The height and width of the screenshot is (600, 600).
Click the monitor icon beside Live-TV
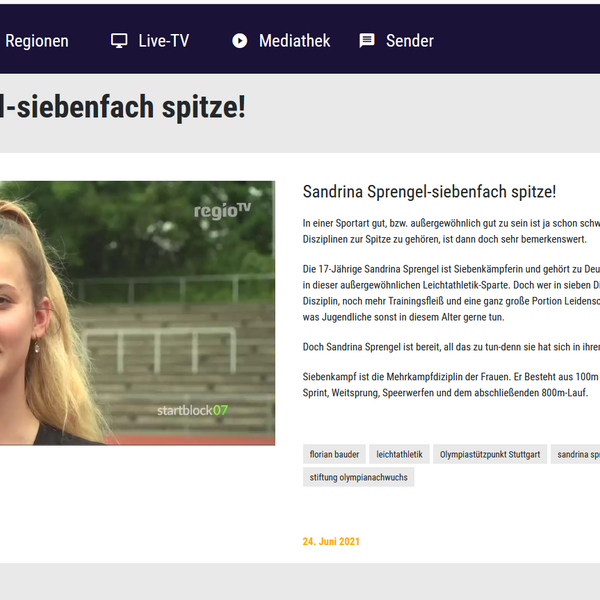point(119,41)
